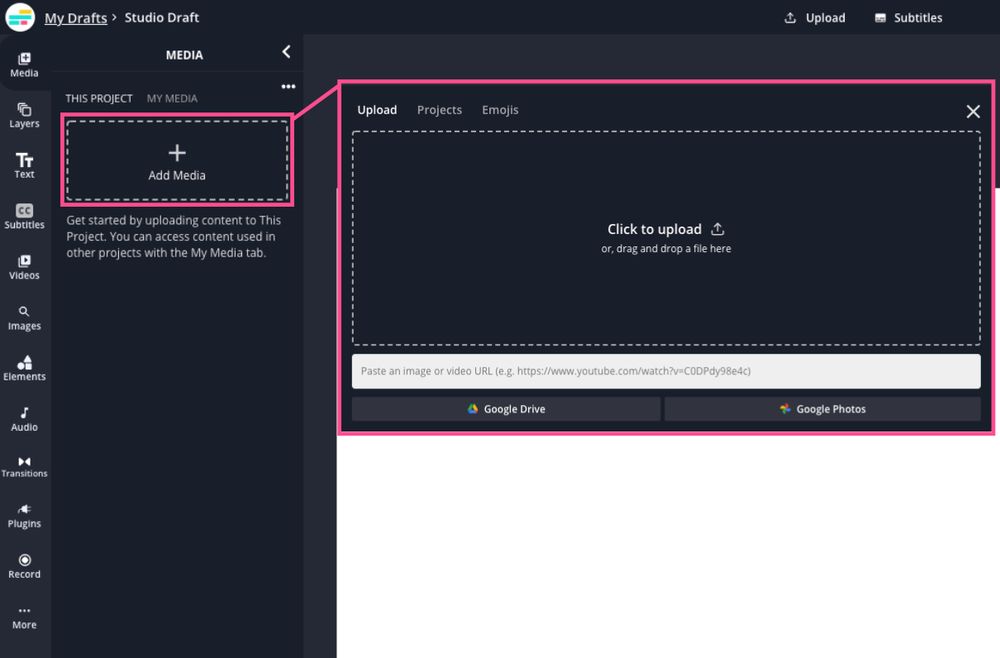Open the Images search panel
Screen dimensions: 1000x658
click(24, 317)
